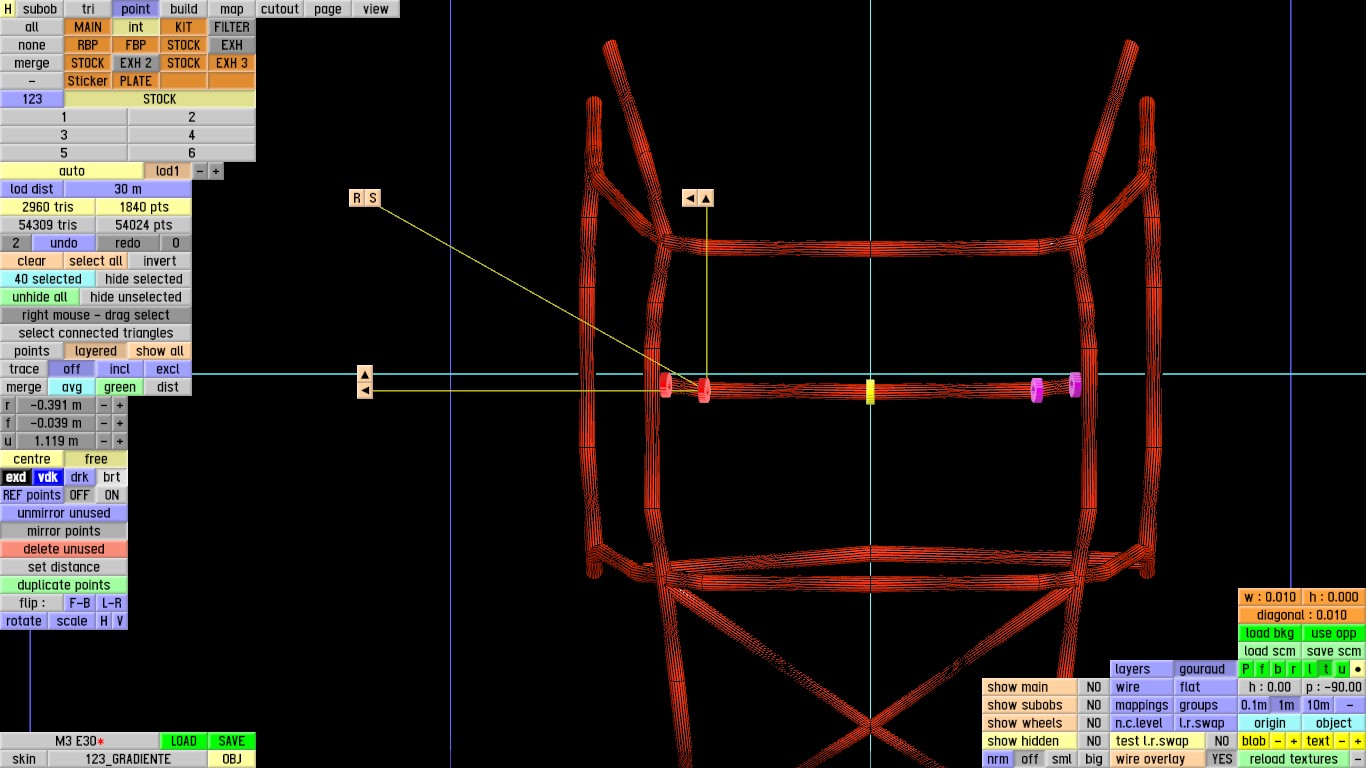Set grid spacing to 0.1m
The image size is (1366, 768).
coord(1254,705)
